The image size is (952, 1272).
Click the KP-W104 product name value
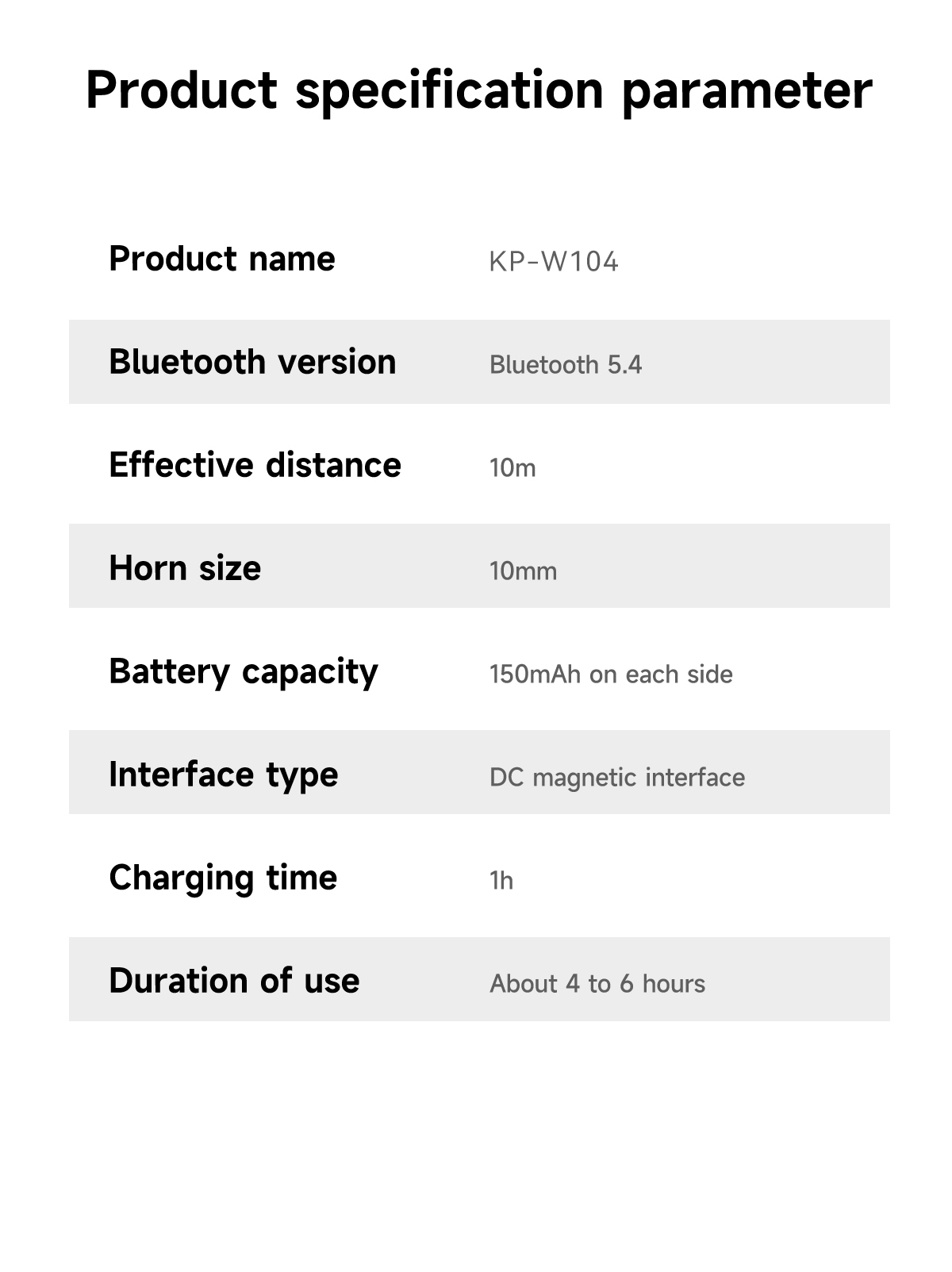coord(554,261)
